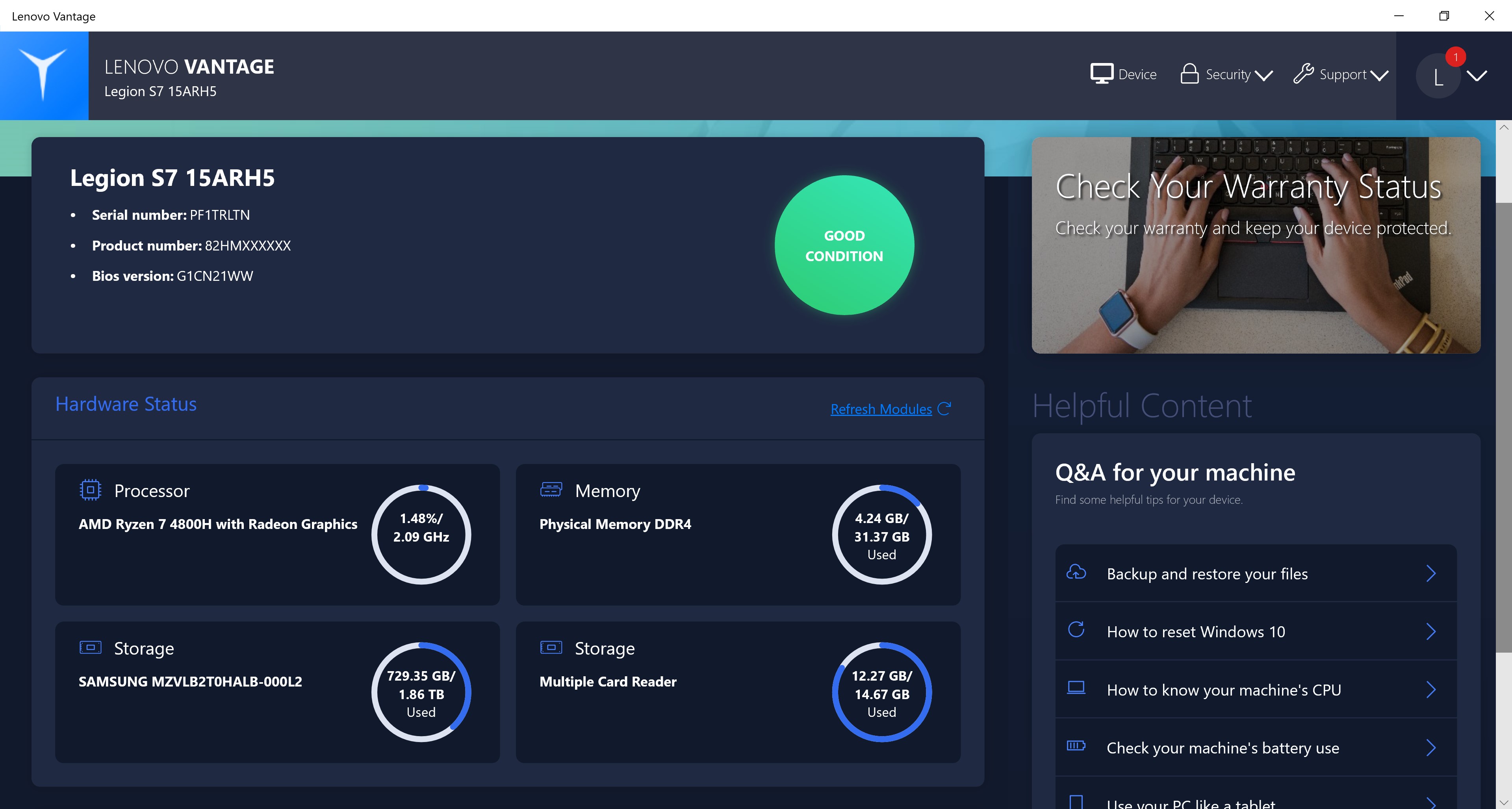Screen dimensions: 1512x809
Task: Expand the Security dropdown arrow
Action: point(1263,75)
